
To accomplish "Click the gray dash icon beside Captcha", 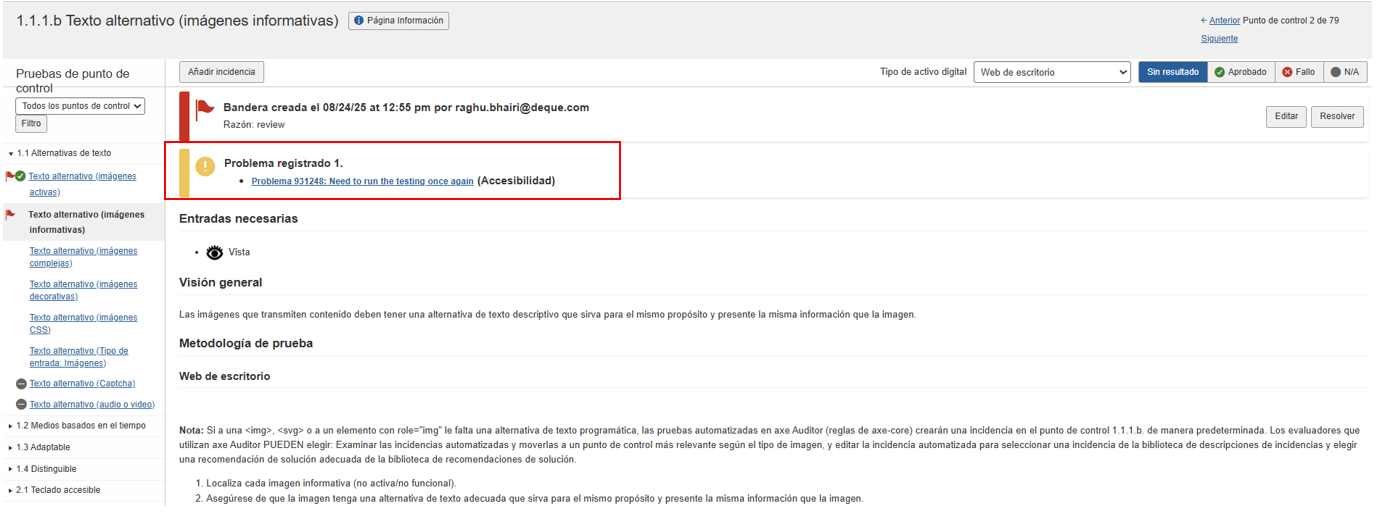I will 21,384.
